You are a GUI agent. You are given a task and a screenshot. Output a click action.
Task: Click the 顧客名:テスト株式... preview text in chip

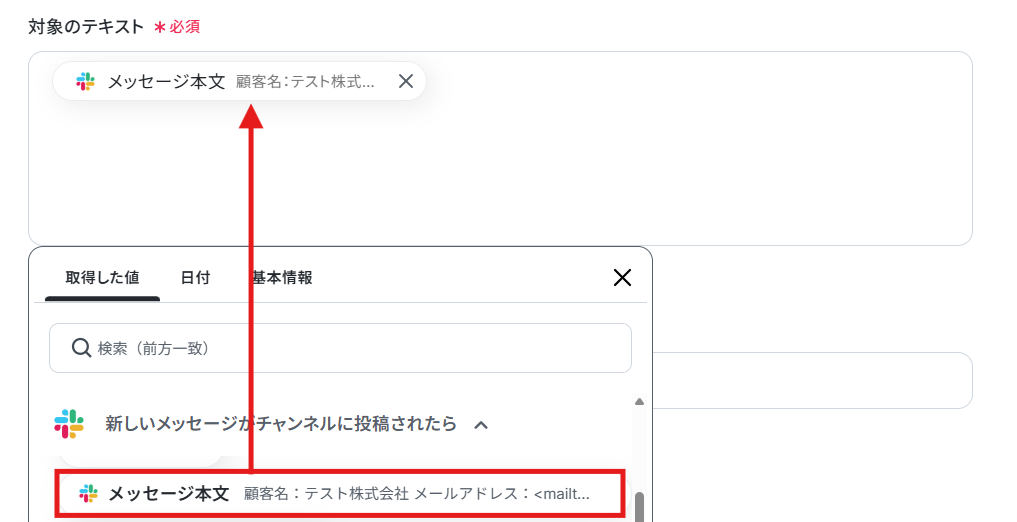click(x=305, y=82)
